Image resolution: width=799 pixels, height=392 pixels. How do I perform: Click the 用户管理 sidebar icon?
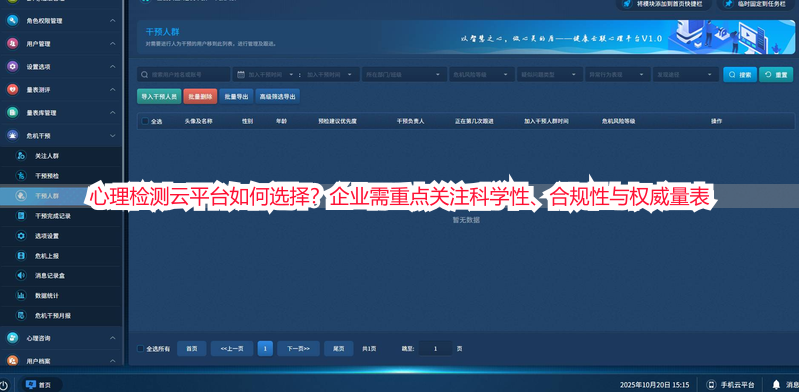point(13,44)
